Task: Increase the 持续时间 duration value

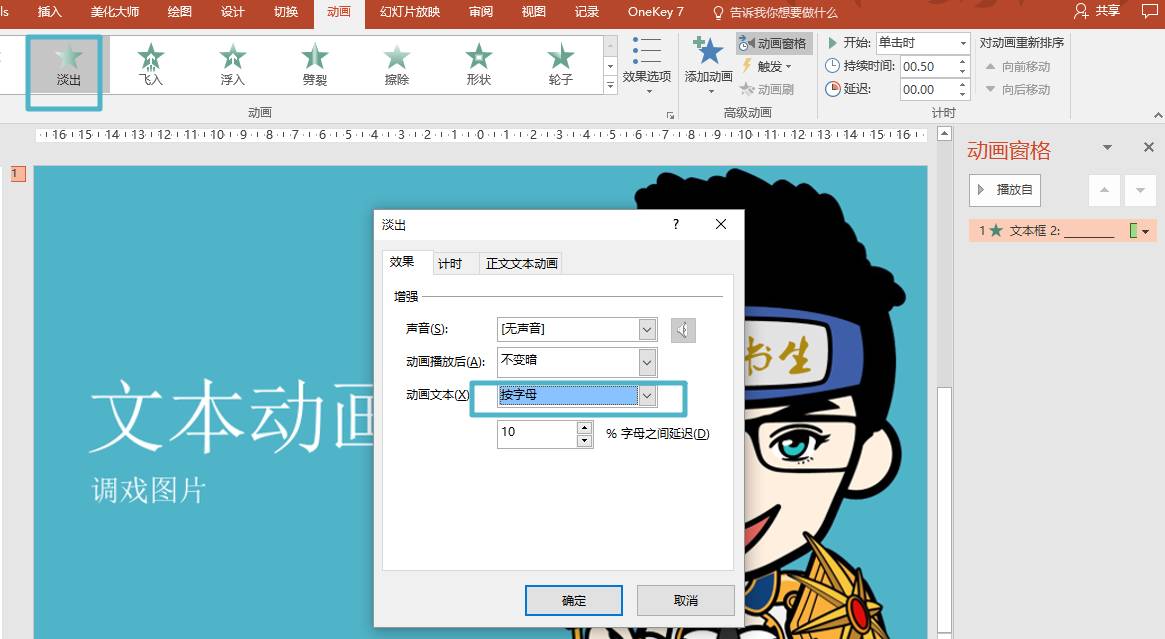Action: pos(963,62)
